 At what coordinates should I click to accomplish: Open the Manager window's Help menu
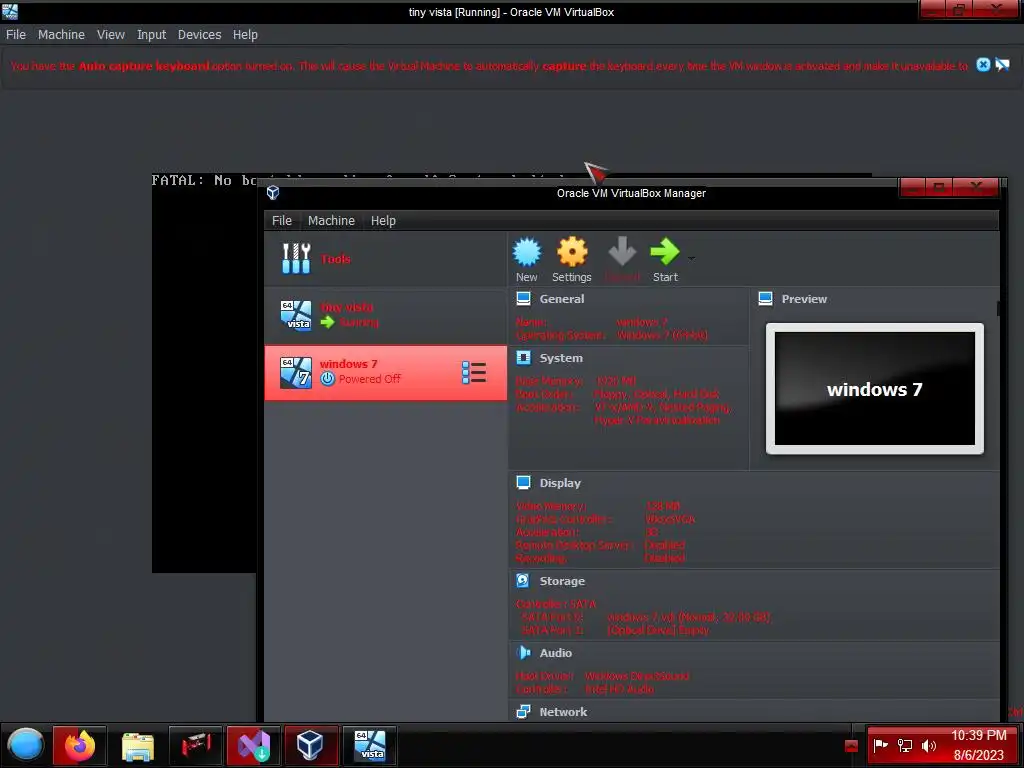383,221
